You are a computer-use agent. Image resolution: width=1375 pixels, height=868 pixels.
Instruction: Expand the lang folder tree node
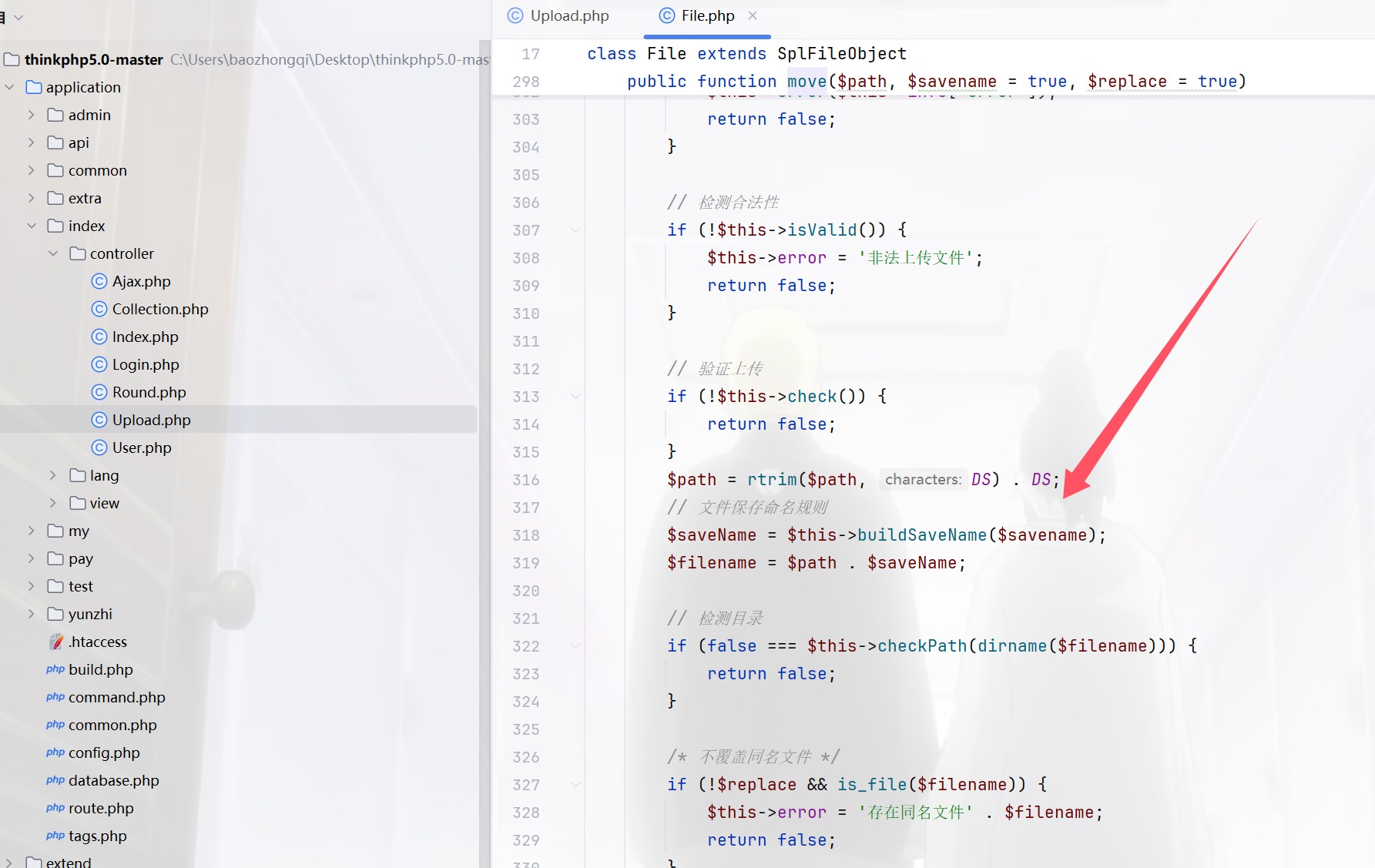[x=52, y=475]
